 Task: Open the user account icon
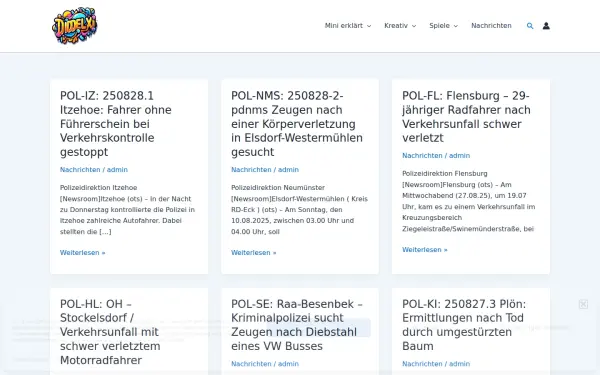click(546, 26)
